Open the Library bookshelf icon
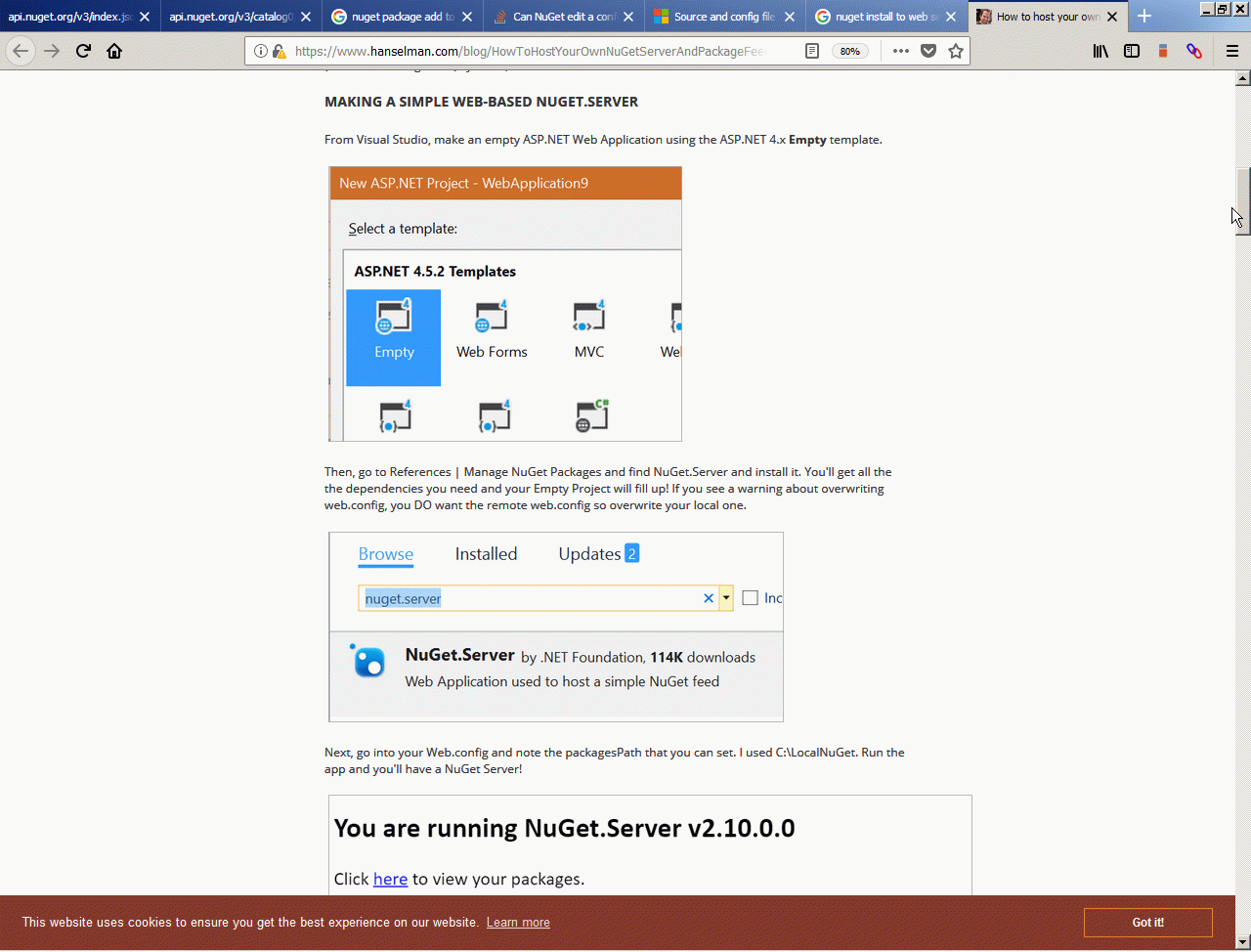 tap(1100, 51)
